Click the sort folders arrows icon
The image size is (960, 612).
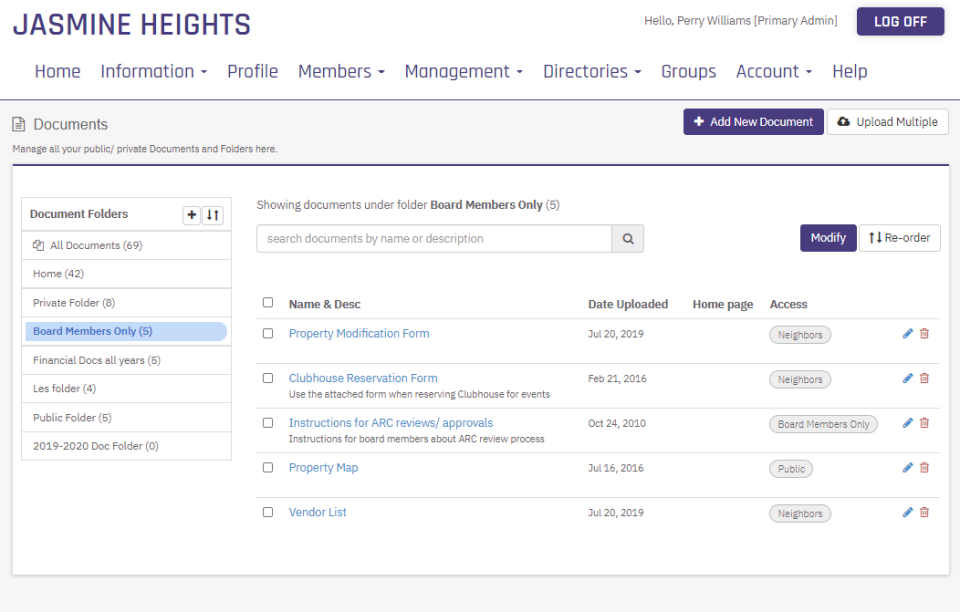point(213,215)
